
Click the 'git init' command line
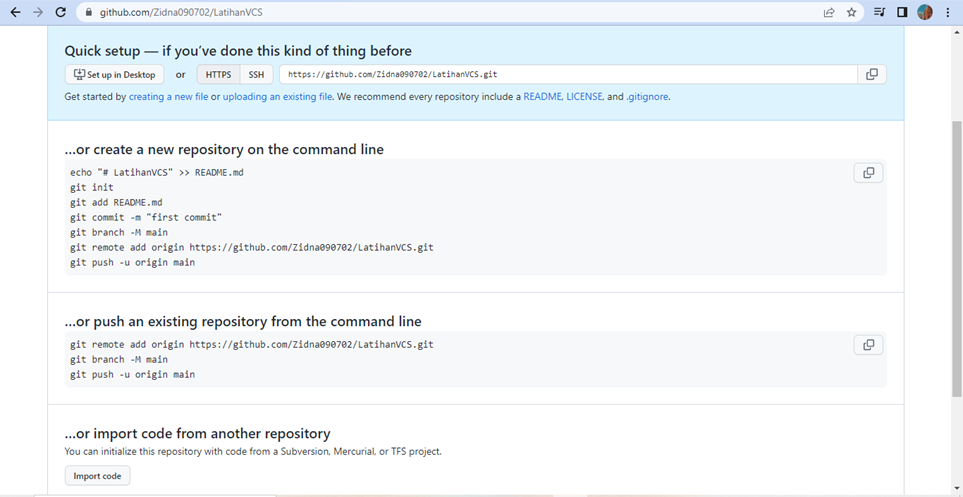pyautogui.click(x=92, y=187)
